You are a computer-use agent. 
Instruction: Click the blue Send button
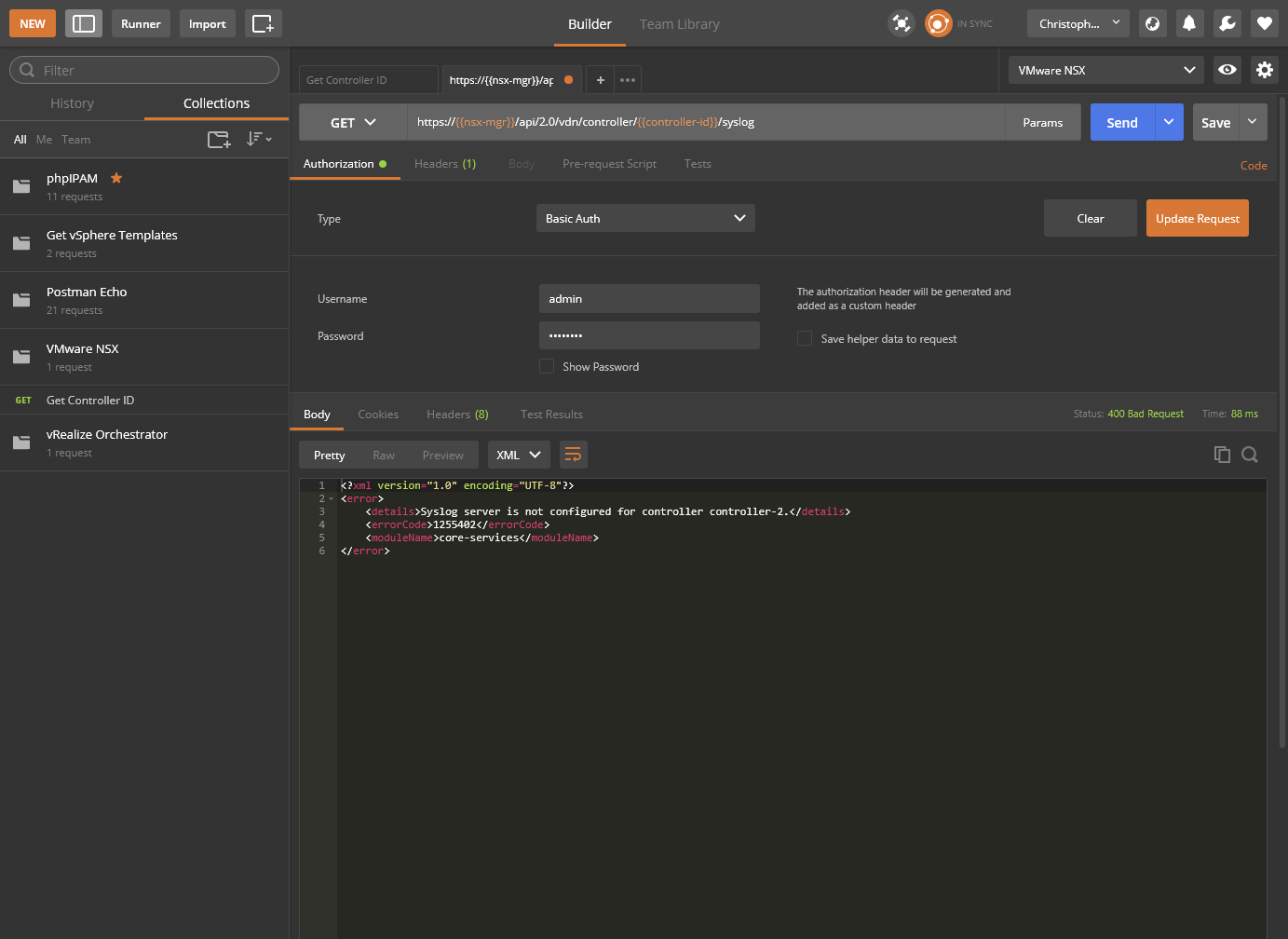tap(1122, 122)
